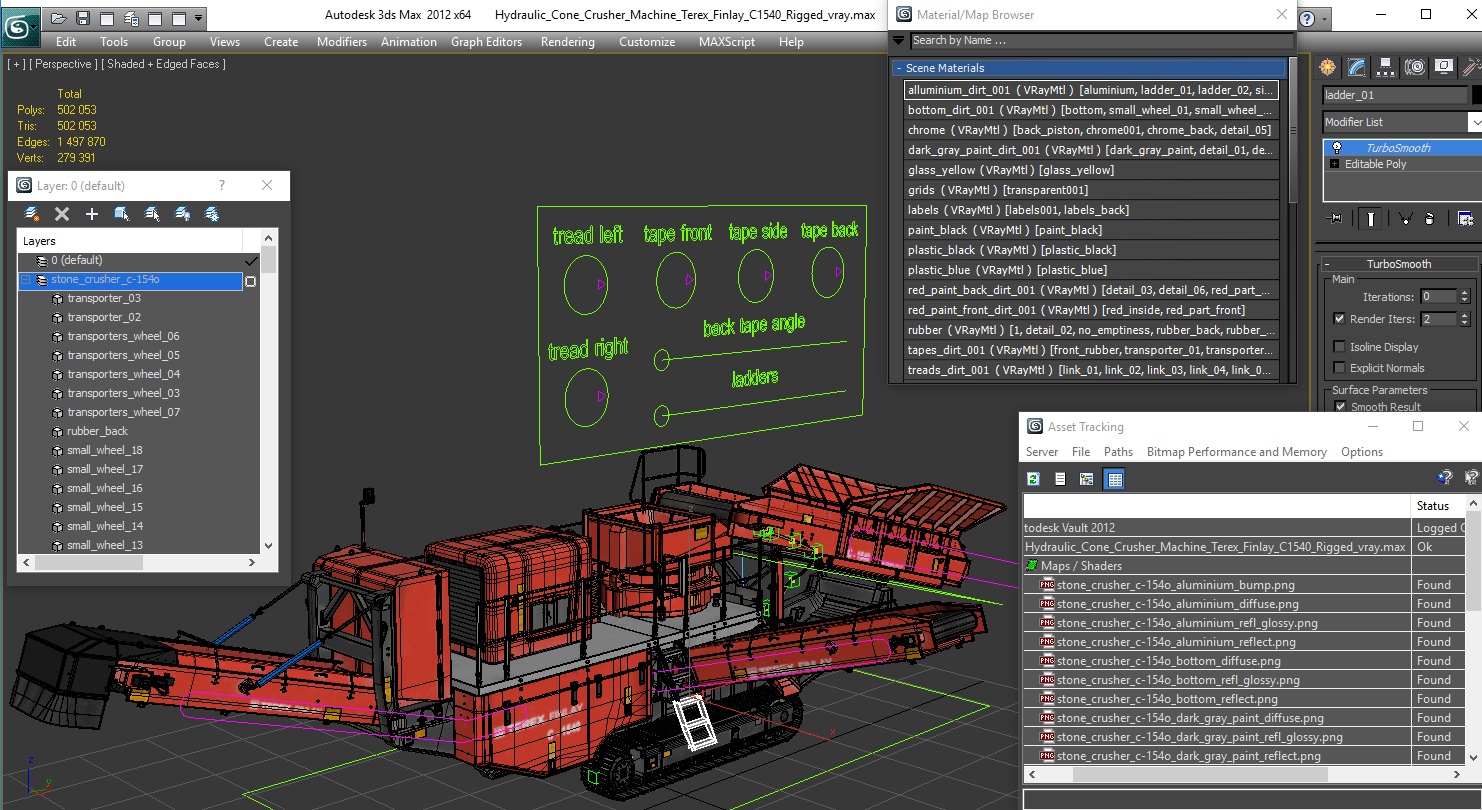Click Configure Modifier Sets icon
This screenshot has height=810, width=1482.
click(x=1466, y=218)
